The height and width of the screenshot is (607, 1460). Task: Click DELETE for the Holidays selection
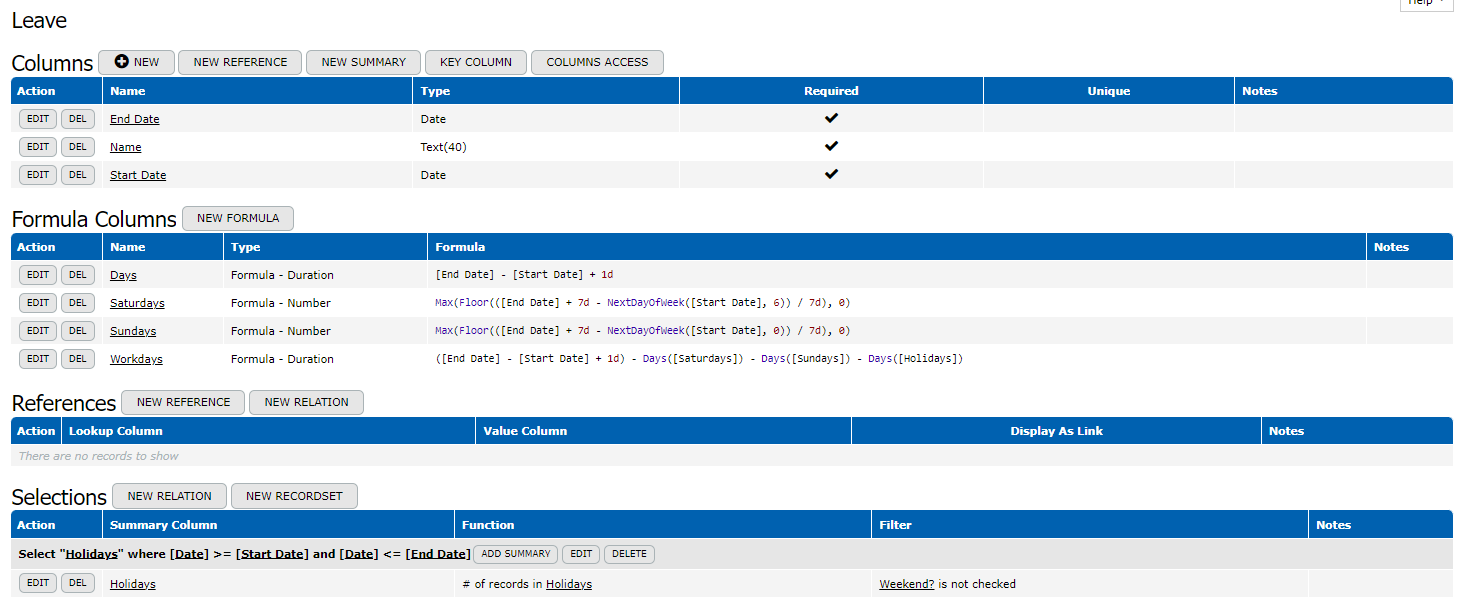coord(629,554)
